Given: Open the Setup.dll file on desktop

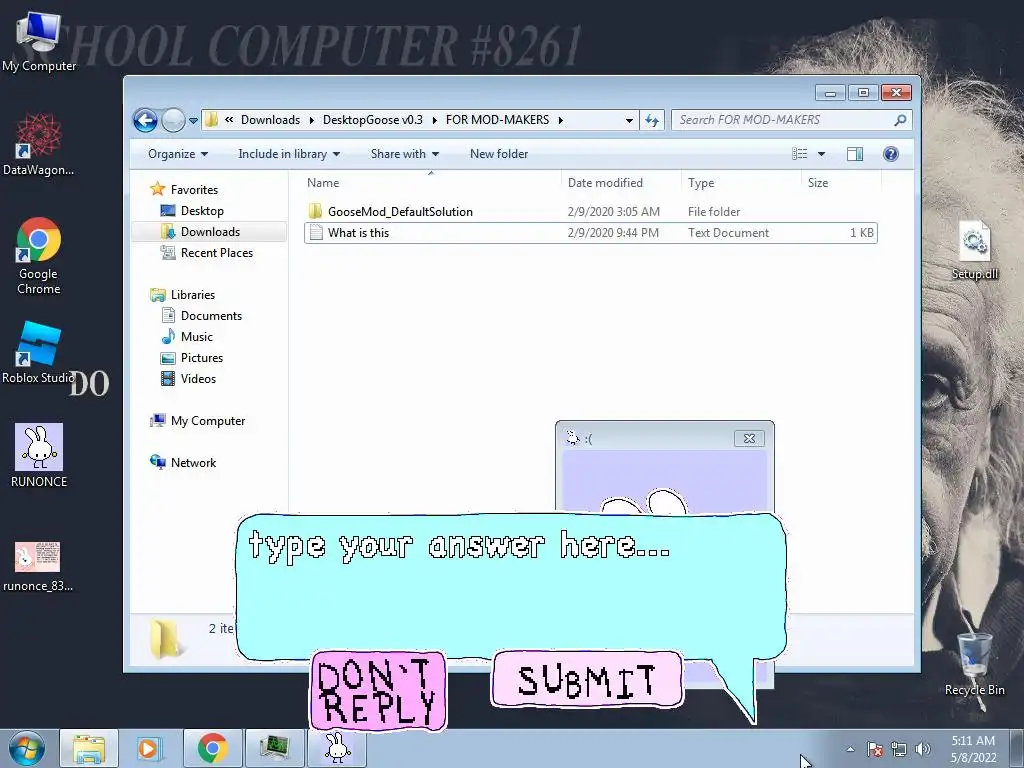Looking at the screenshot, I should point(974,251).
